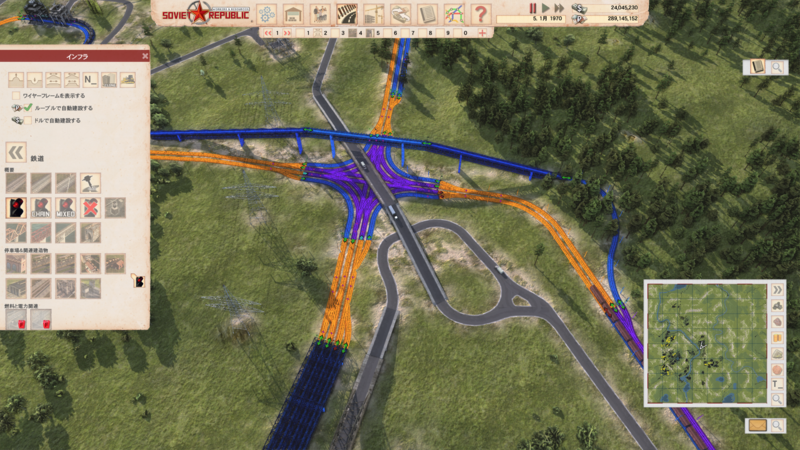Set game to fast-forward speed
The image size is (800, 450).
(560, 7)
